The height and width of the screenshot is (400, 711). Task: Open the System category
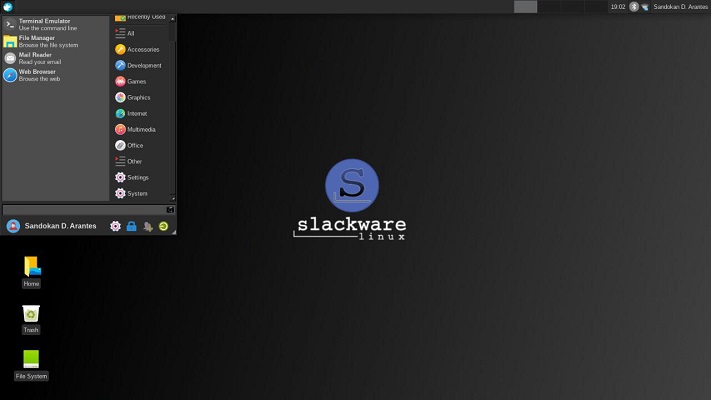point(141,193)
